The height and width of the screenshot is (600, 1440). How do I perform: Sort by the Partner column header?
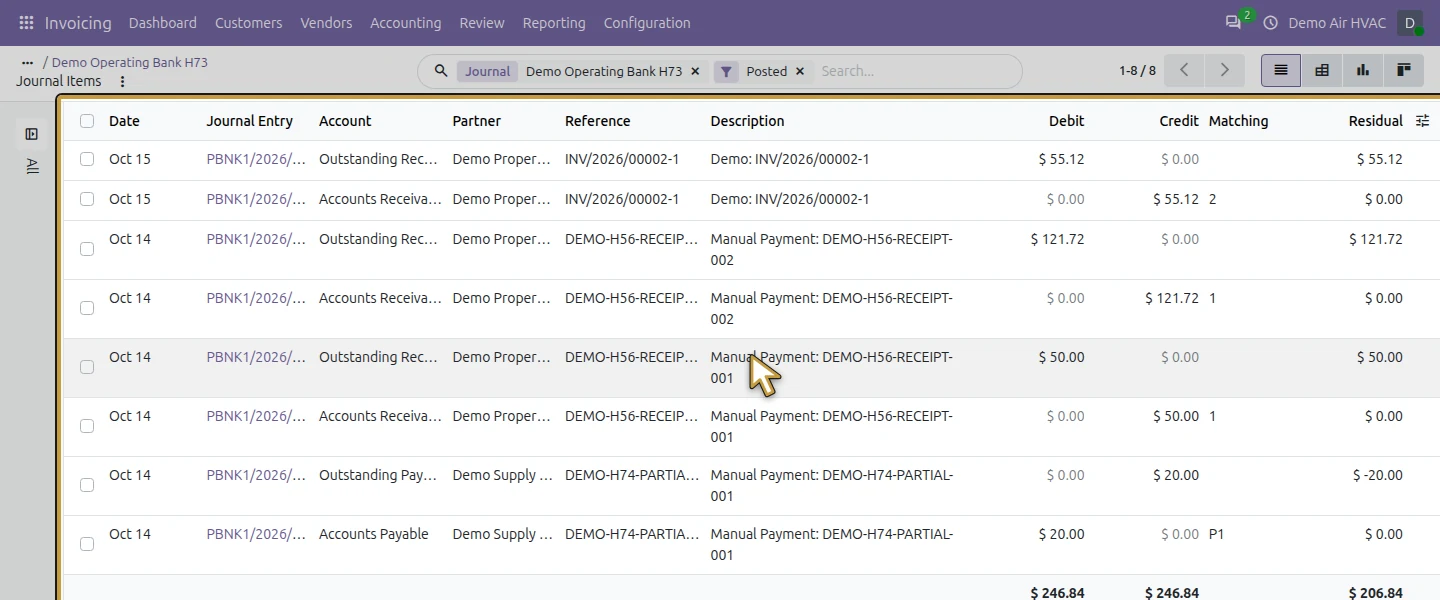(476, 121)
